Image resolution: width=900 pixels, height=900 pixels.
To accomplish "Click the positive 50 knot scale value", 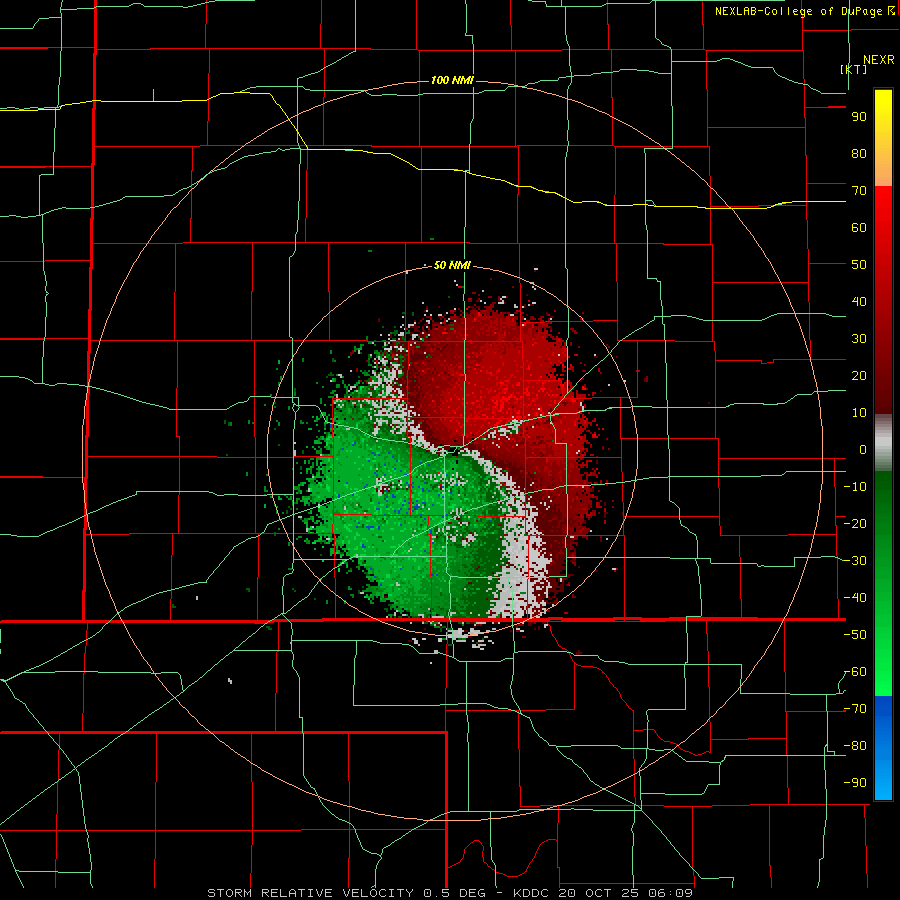I will 859,265.
